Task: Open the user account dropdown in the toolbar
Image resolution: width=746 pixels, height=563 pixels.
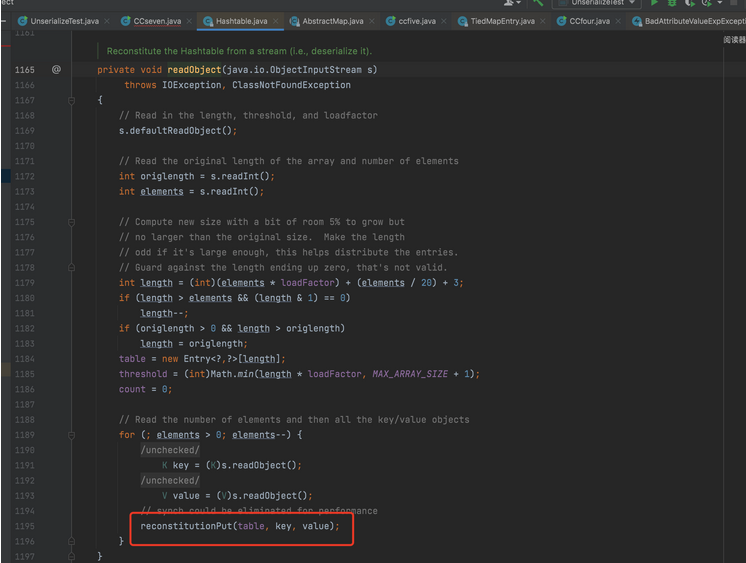Action: pyautogui.click(x=512, y=2)
